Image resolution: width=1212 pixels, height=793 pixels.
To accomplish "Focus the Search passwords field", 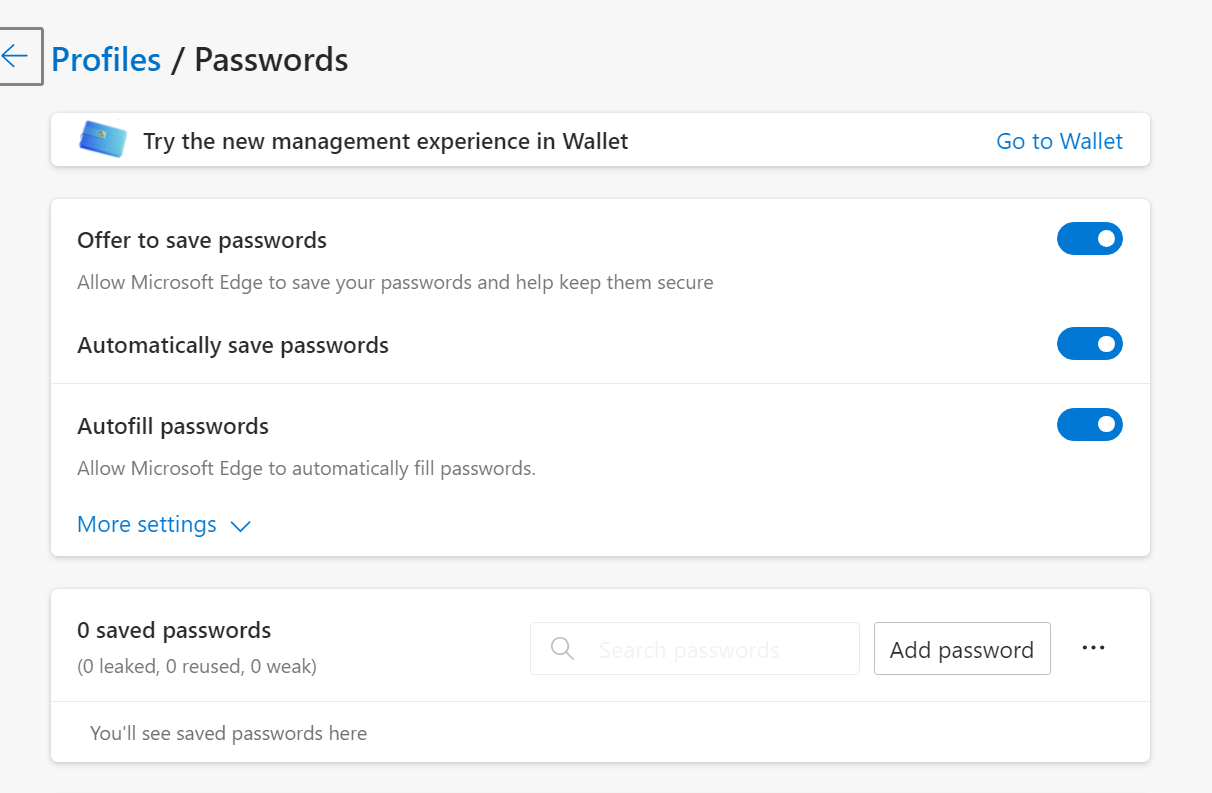I will tap(694, 649).
